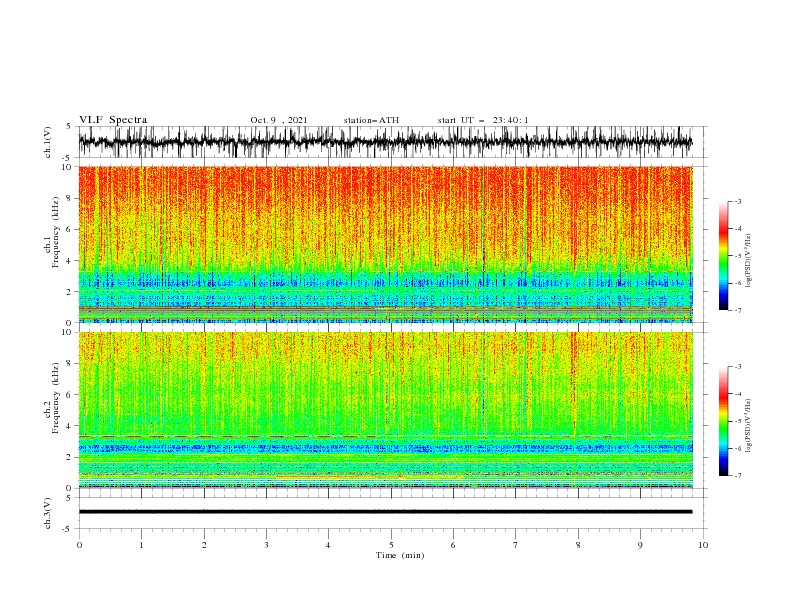
Task: Click the date text "Oct. 9 , 2021"
Action: (x=279, y=120)
